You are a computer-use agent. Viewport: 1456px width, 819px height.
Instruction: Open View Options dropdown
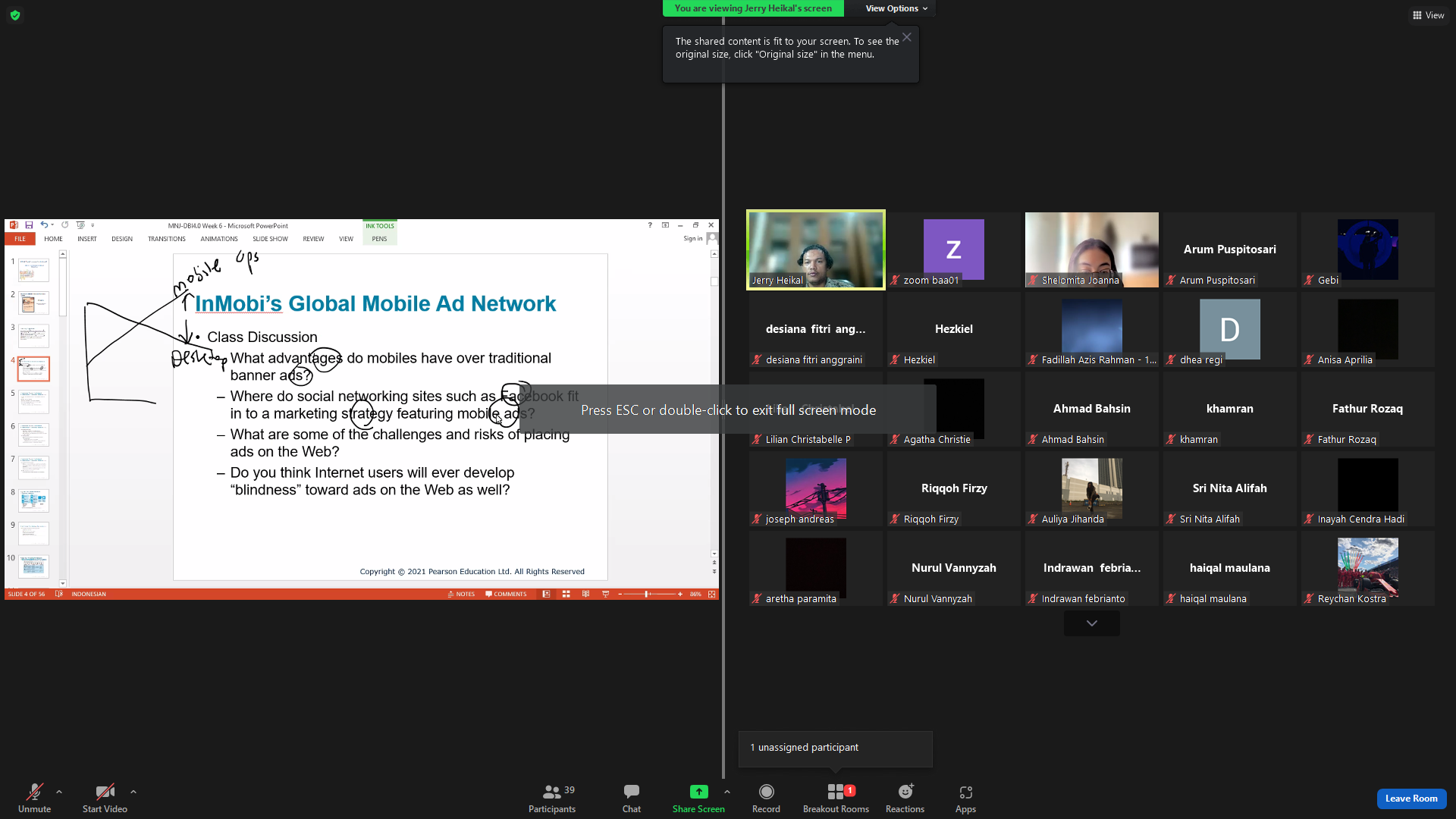896,8
